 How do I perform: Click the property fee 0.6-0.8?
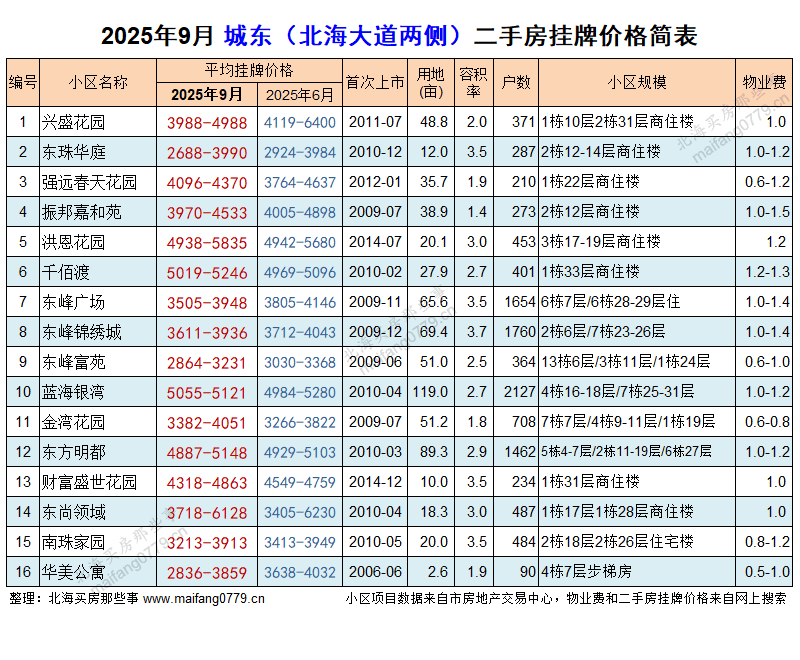[x=767, y=422]
